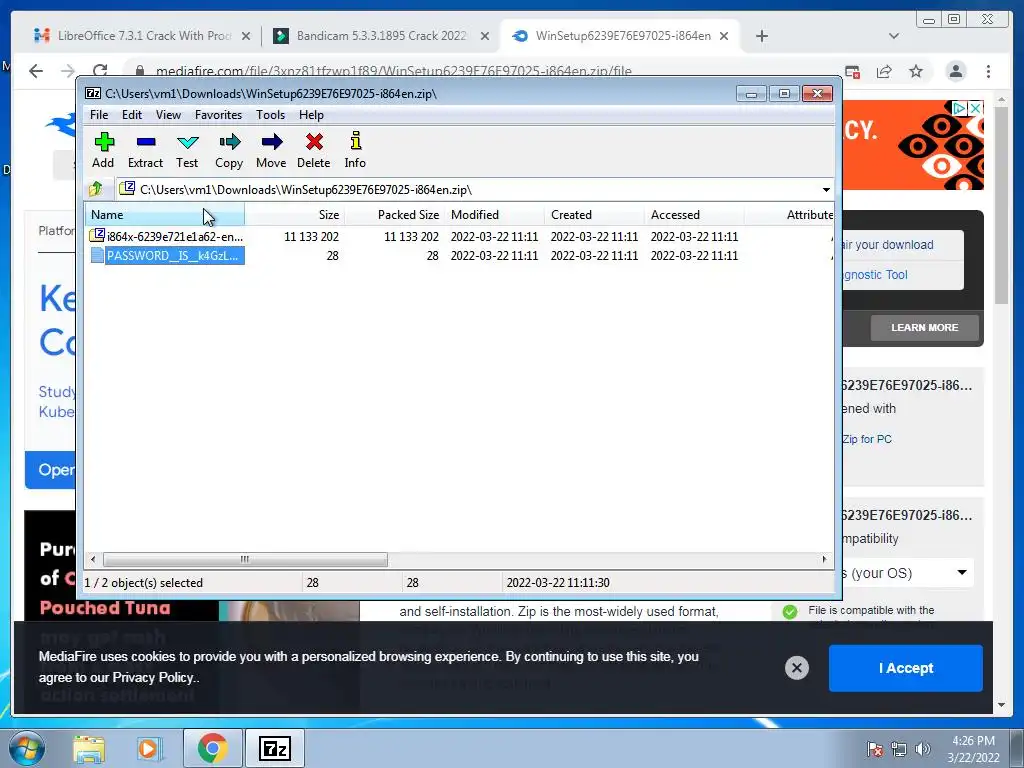The width and height of the screenshot is (1024, 768).
Task: Click the Zip for PC link
Action: tap(867, 439)
